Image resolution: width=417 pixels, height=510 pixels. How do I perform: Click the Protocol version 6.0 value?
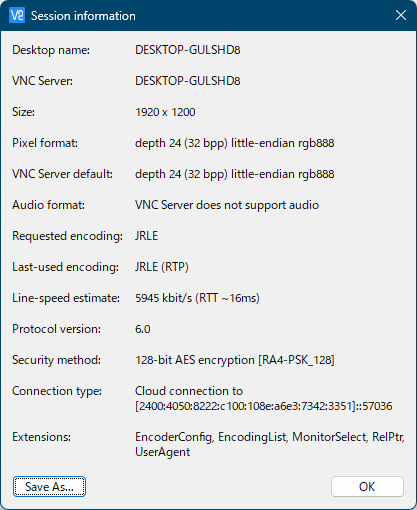143,329
